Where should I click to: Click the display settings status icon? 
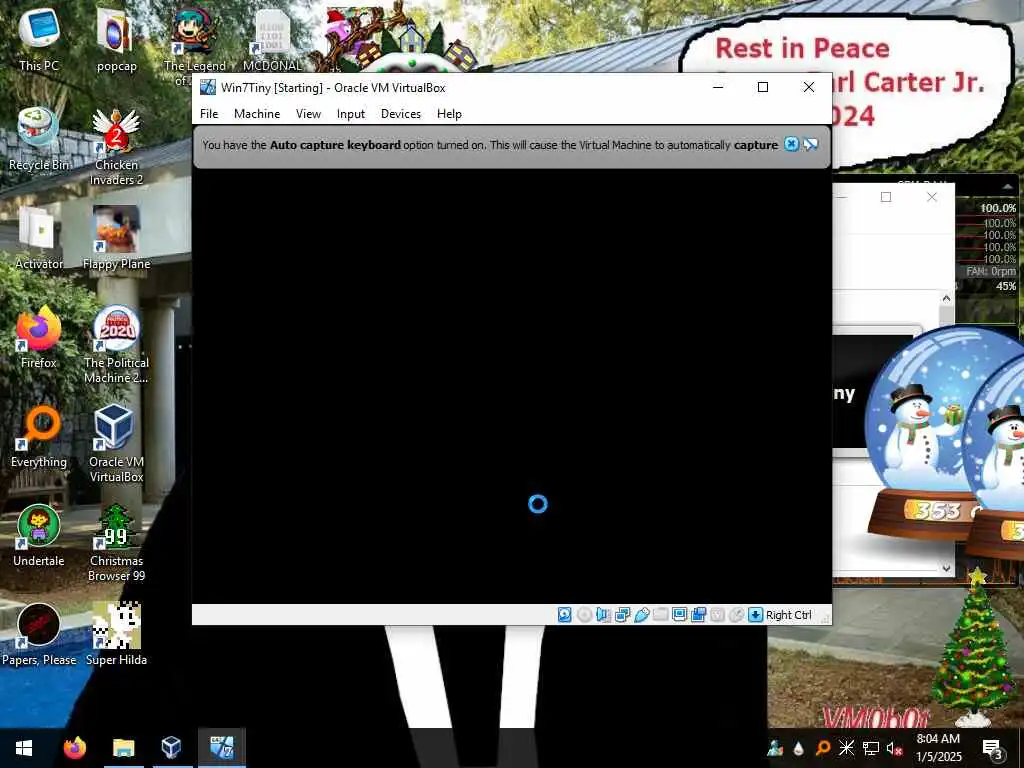tap(679, 615)
